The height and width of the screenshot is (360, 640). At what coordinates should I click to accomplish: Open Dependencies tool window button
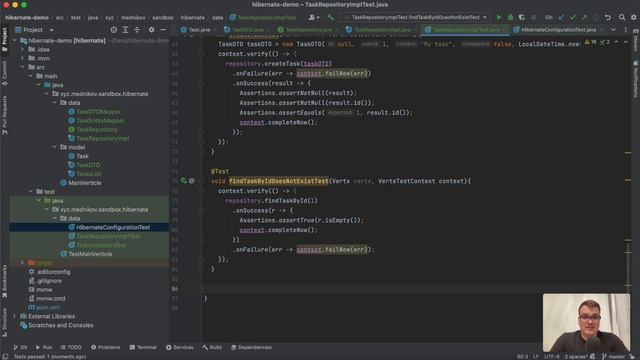251,347
